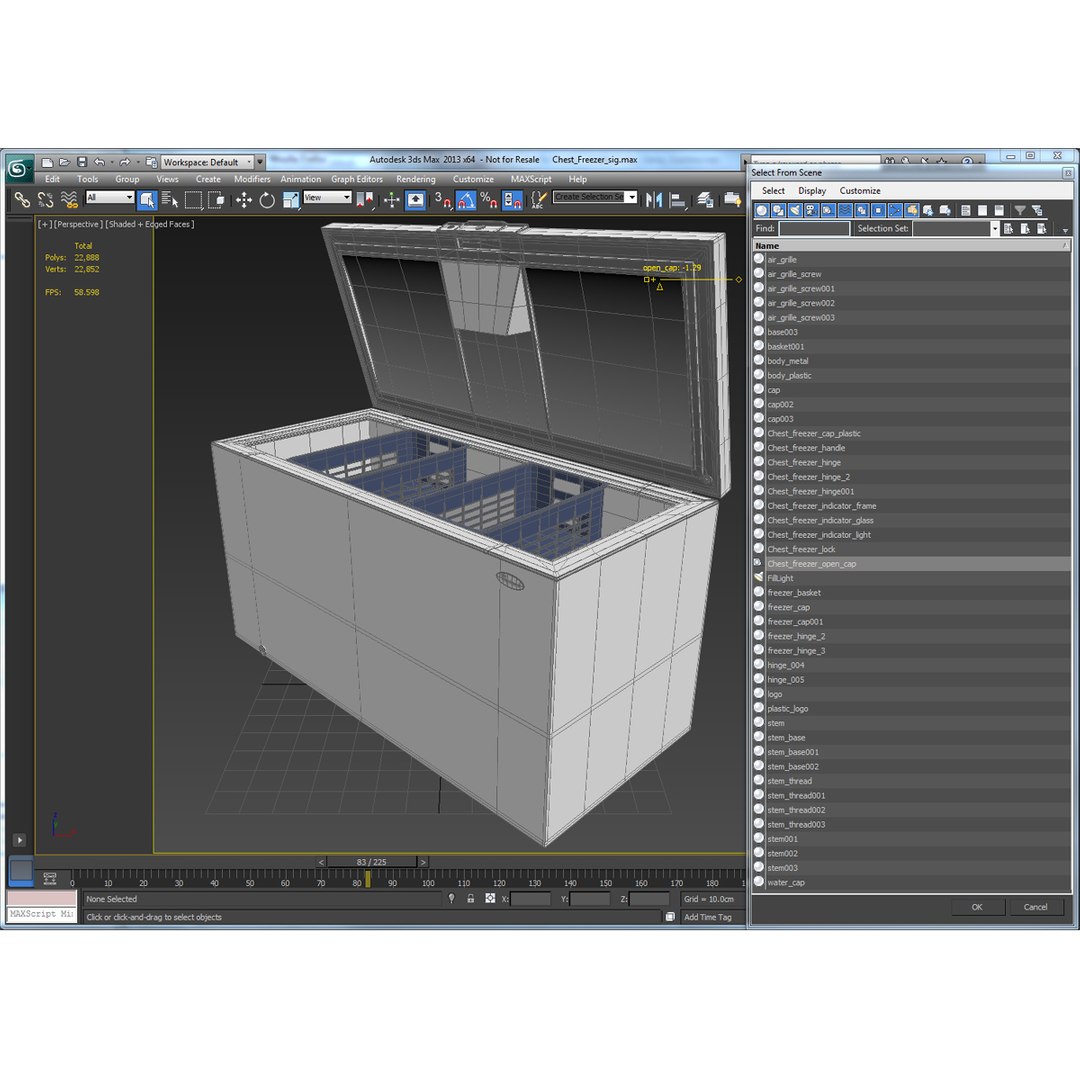Toggle the Selection Lock padlock in status bar
The width and height of the screenshot is (1080, 1080).
coord(470,898)
